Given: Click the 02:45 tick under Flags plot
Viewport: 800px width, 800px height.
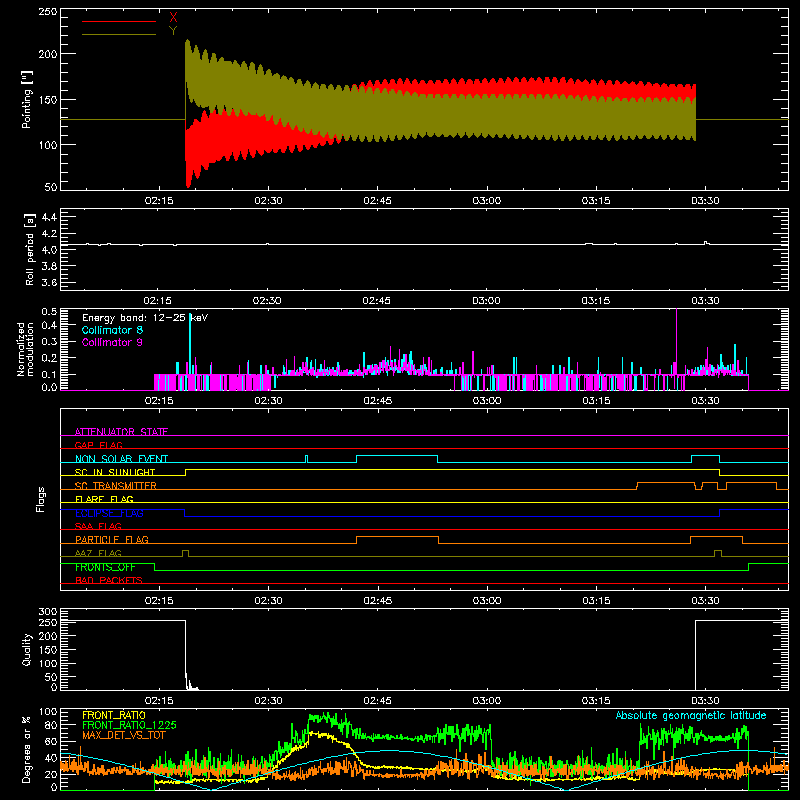Looking at the screenshot, I should pos(378,601).
